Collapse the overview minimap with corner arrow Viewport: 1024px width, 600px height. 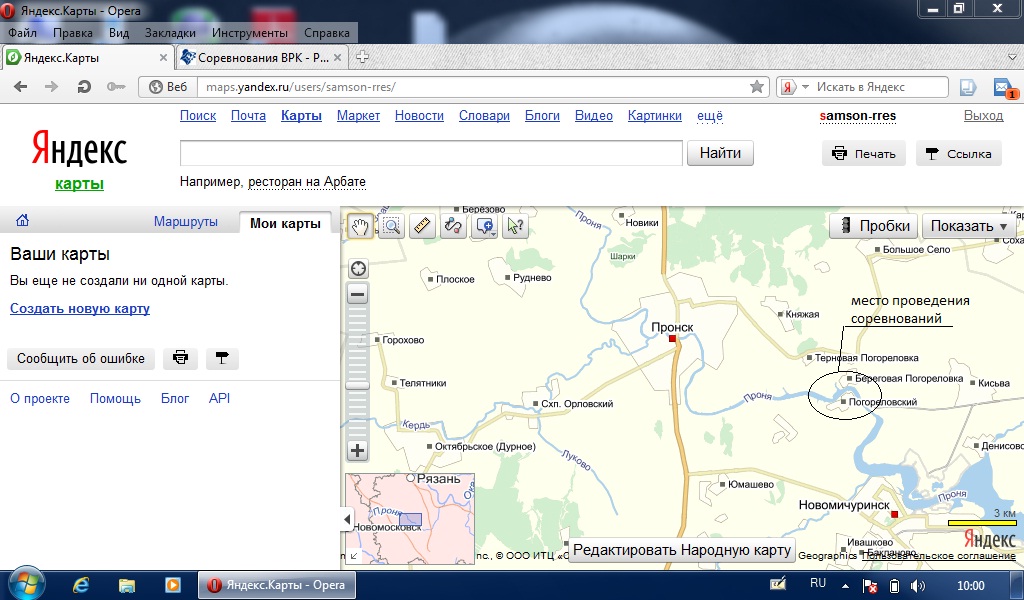tap(353, 556)
